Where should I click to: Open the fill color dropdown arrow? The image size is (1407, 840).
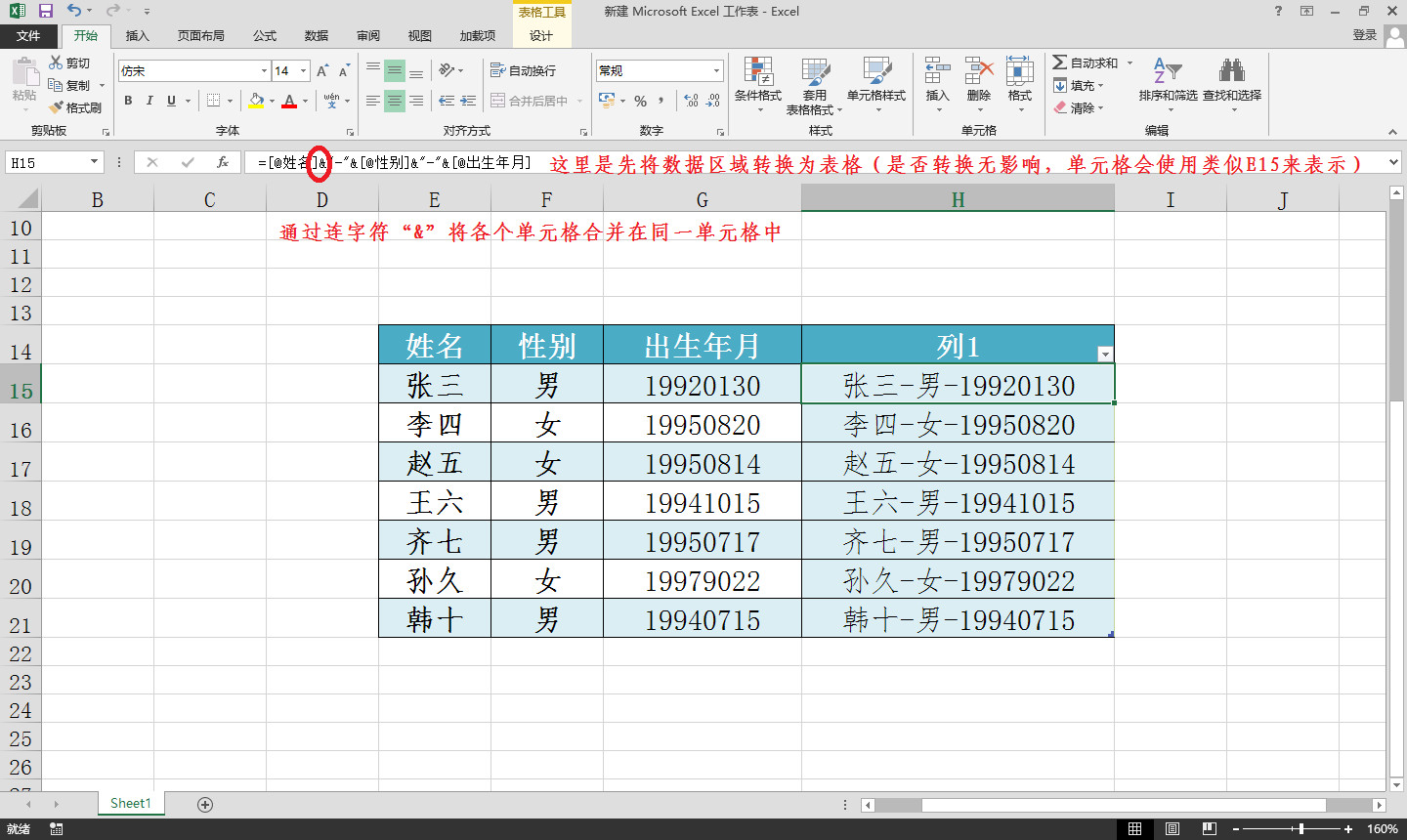coord(272,101)
